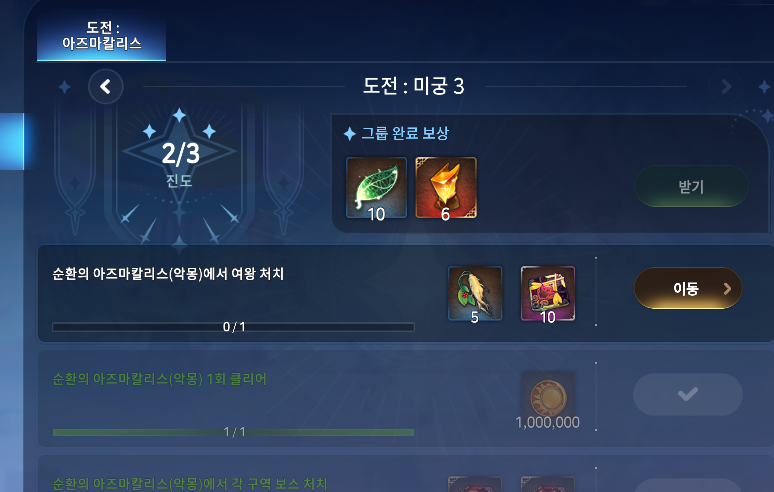Click the 이동 move button
774x492 pixels.
pyautogui.click(x=688, y=288)
